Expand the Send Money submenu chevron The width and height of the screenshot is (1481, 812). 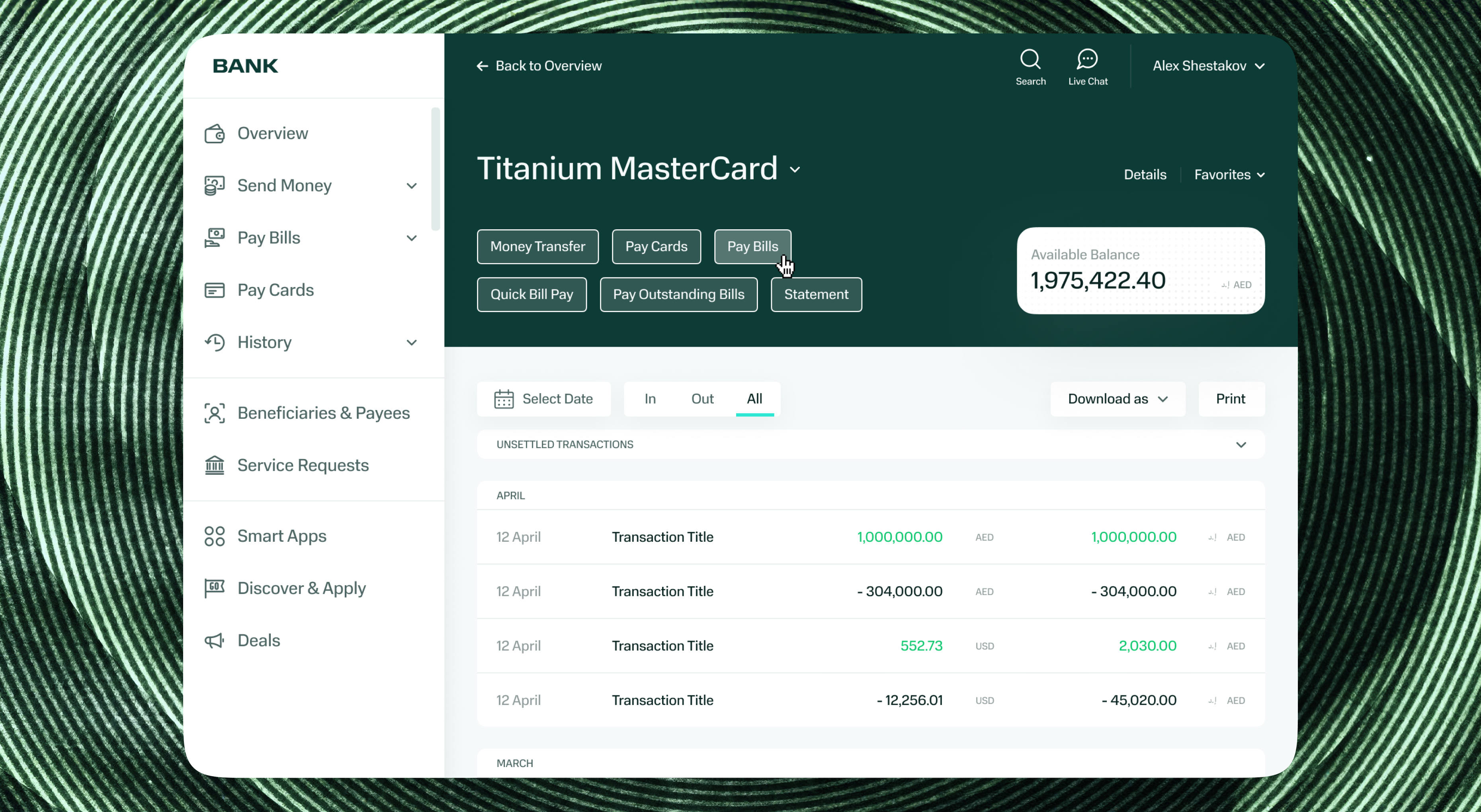click(412, 185)
